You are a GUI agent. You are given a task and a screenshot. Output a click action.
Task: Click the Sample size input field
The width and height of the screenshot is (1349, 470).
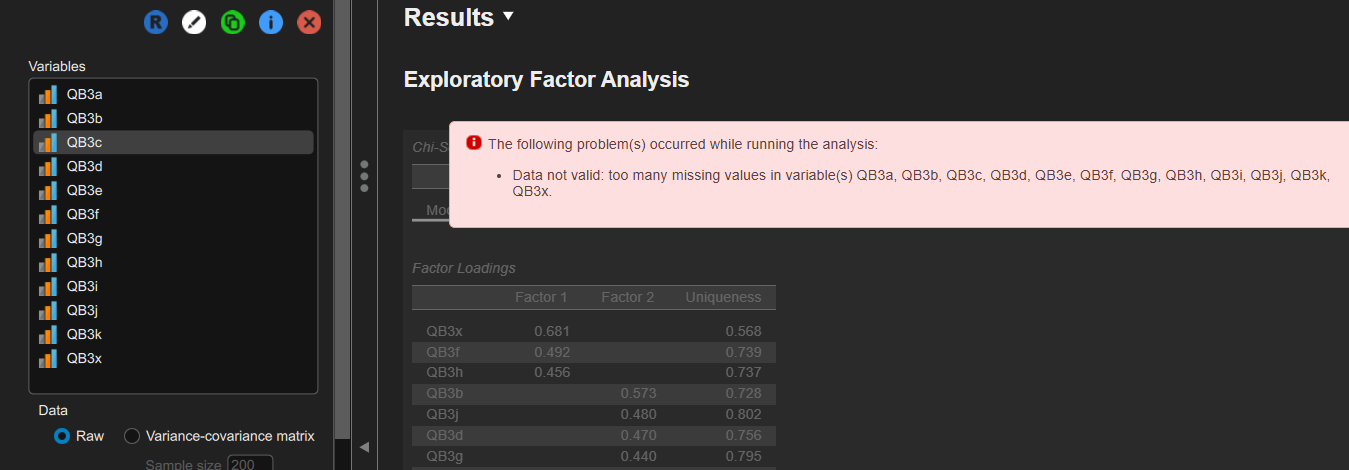(250, 464)
